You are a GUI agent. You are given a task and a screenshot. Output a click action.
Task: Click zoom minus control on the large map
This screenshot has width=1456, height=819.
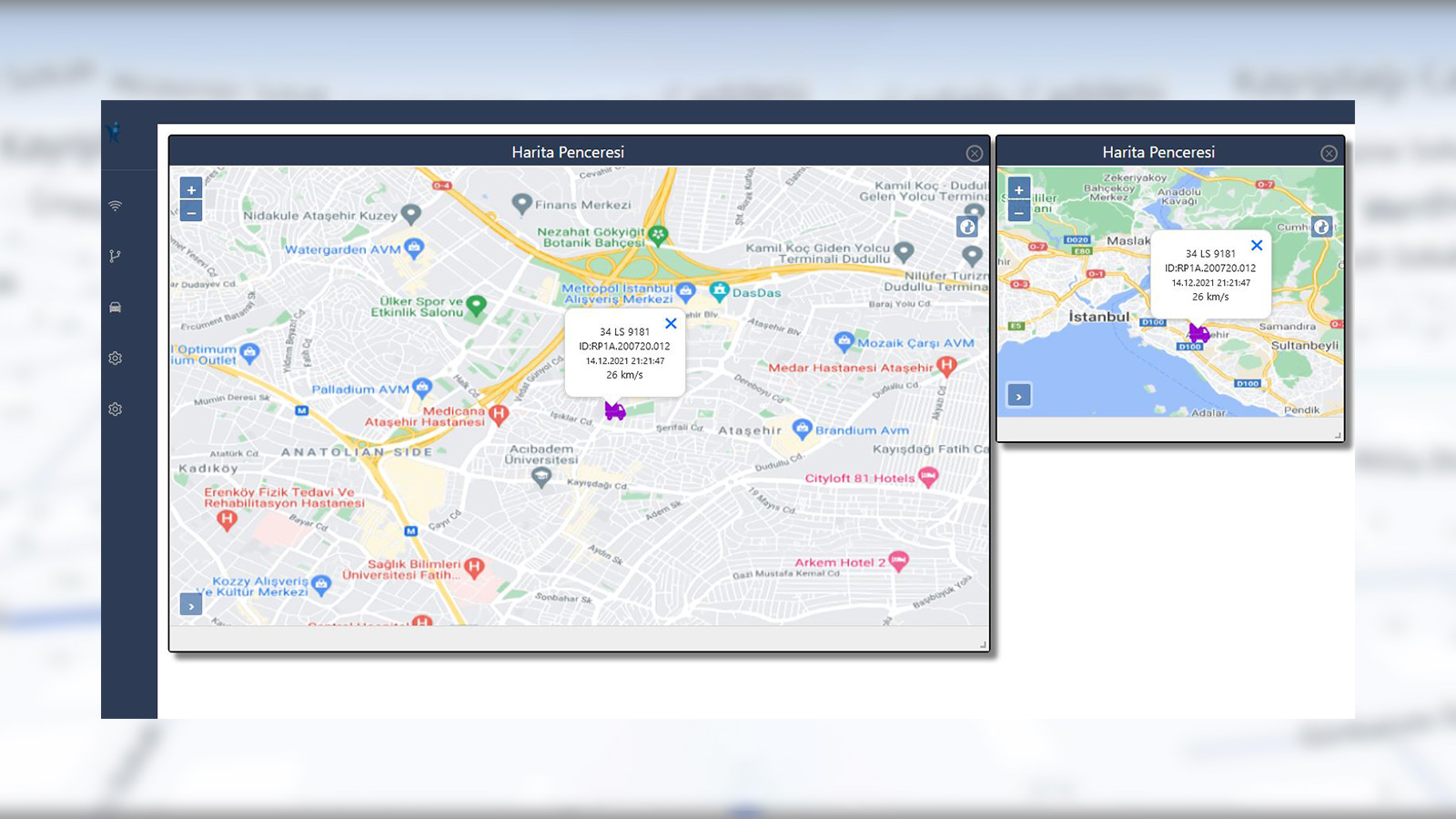click(191, 211)
